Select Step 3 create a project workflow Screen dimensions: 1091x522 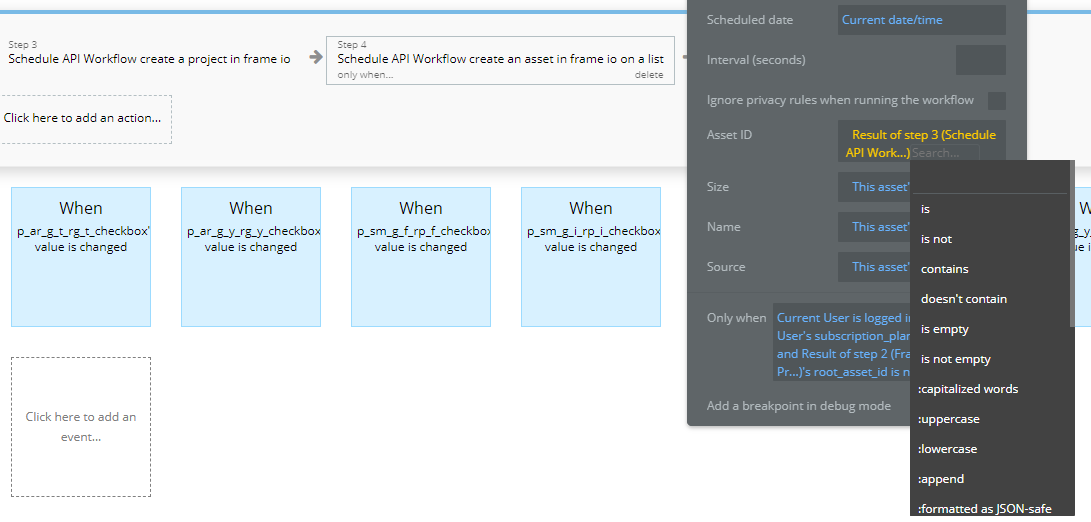point(150,58)
